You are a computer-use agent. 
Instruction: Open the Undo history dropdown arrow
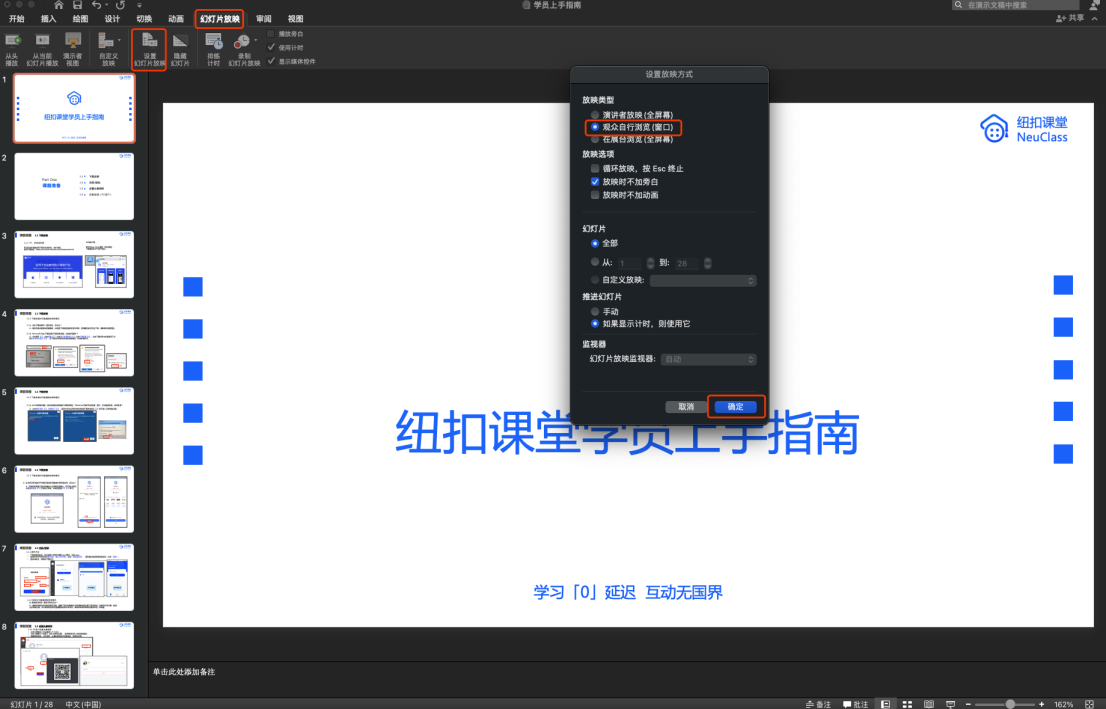pos(107,5)
